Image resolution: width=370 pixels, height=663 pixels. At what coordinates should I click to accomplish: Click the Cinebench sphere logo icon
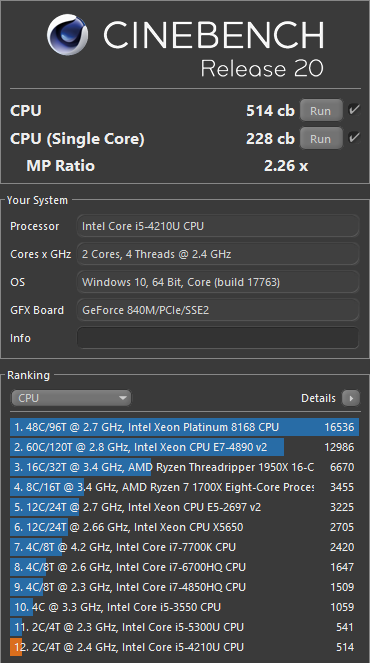point(68,35)
